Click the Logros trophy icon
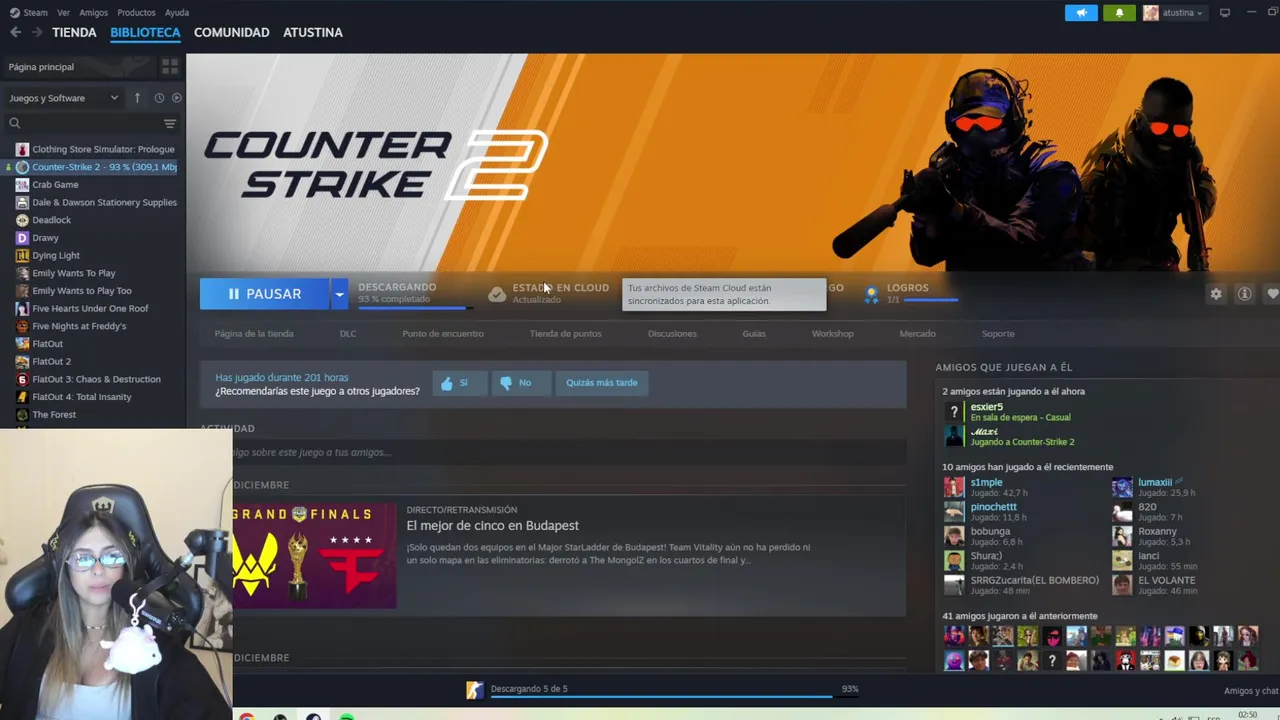 click(871, 294)
